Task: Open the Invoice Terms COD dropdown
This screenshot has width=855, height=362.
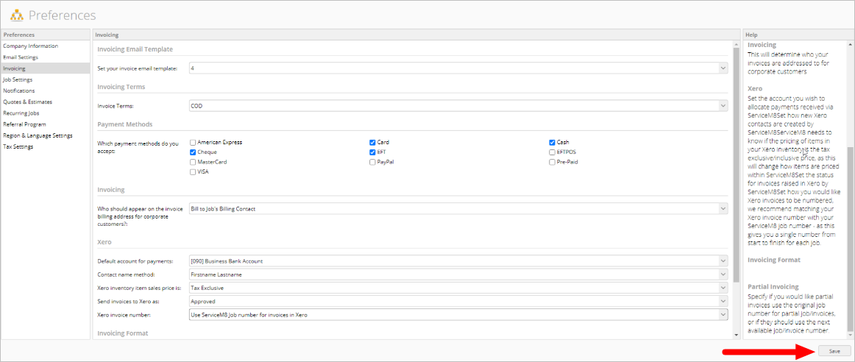Action: (x=458, y=105)
